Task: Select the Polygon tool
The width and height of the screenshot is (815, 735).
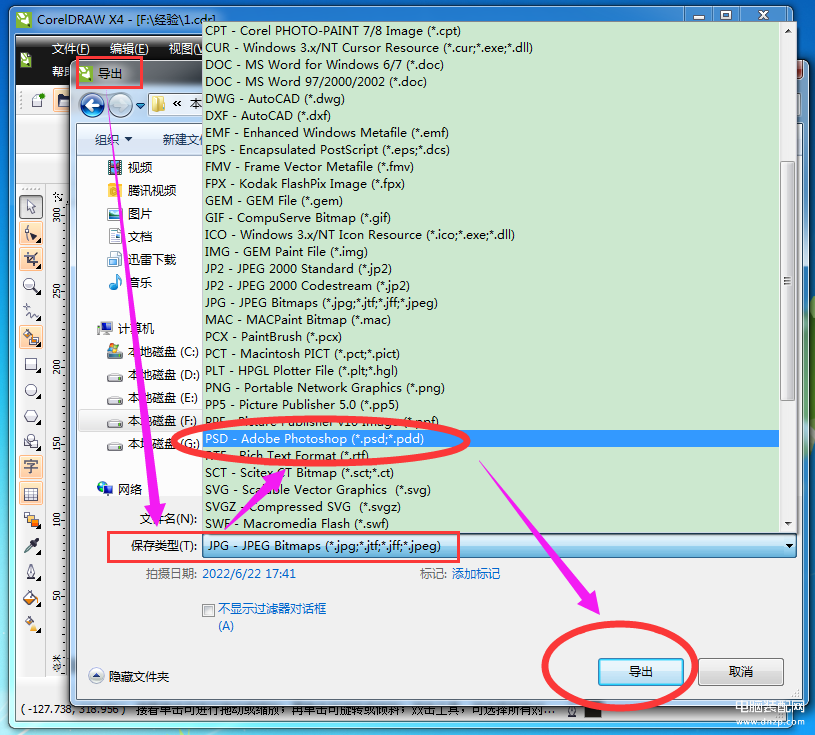Action: (31, 416)
